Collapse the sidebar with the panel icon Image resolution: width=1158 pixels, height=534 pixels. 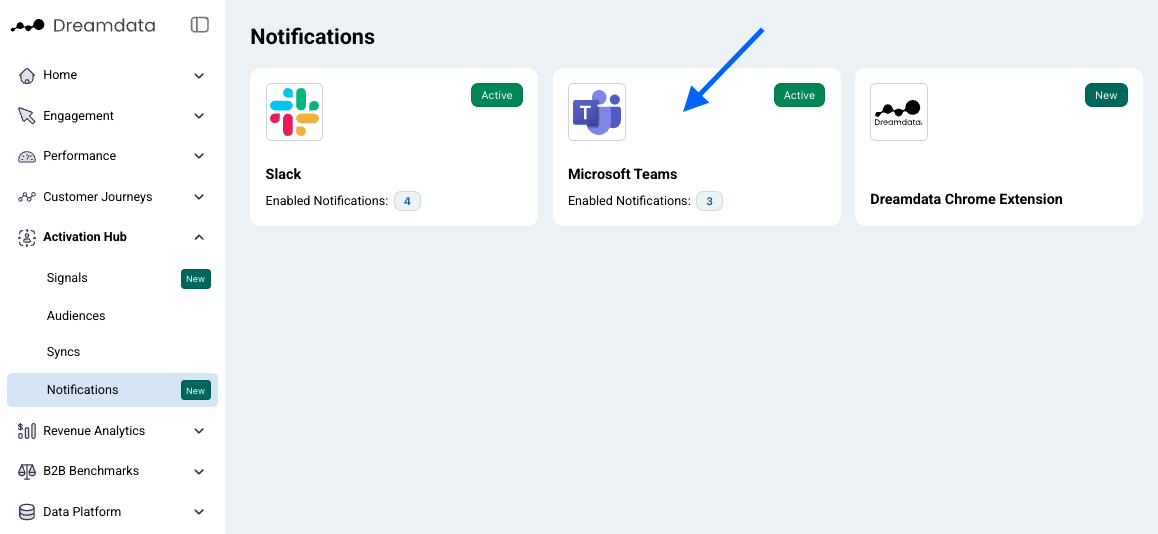199,25
